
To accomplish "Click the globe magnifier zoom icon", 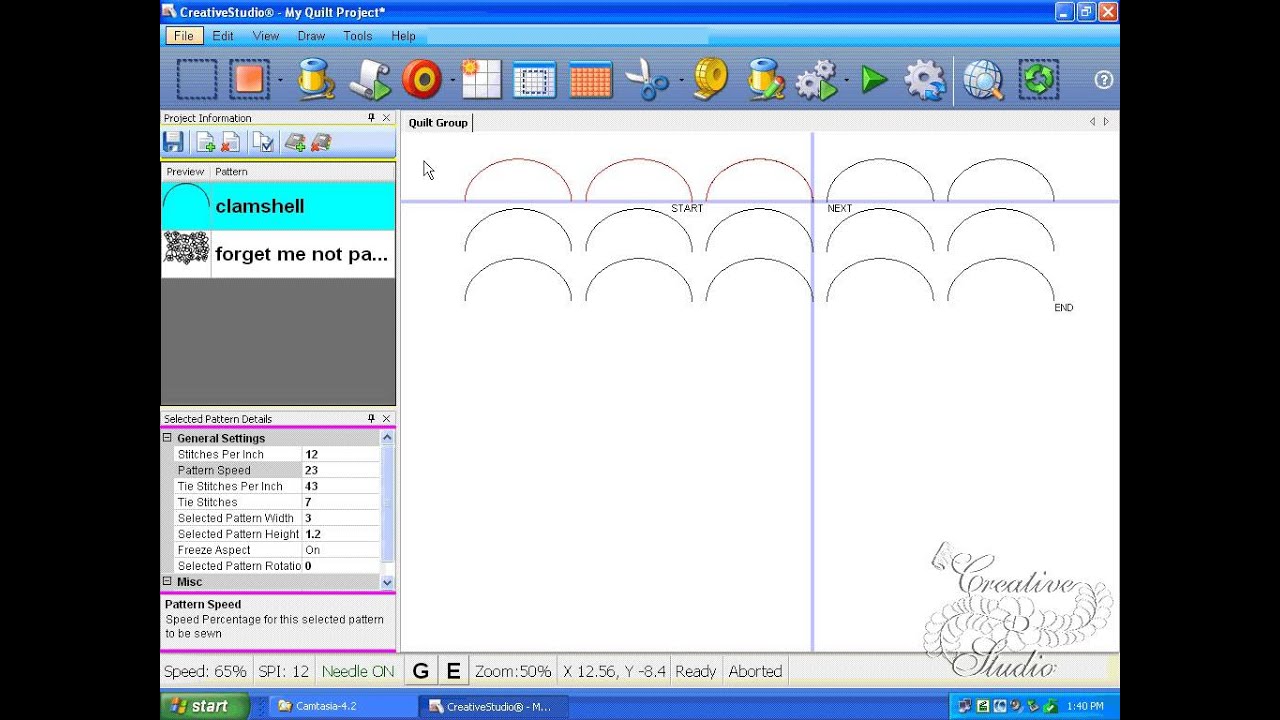I will [x=983, y=80].
